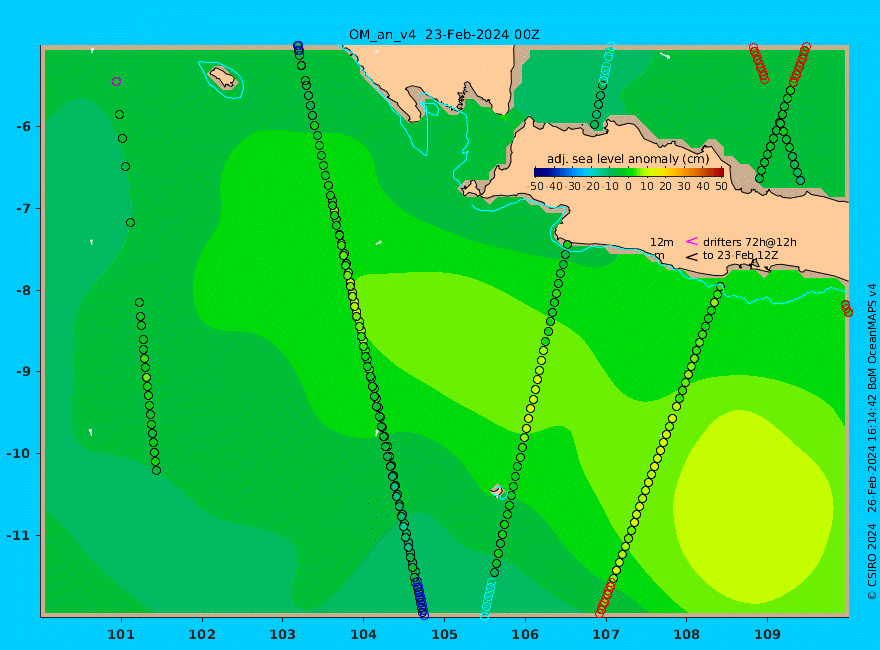The width and height of the screenshot is (880, 650).
Task: Click the longitude axis label 106
Action: point(525,635)
